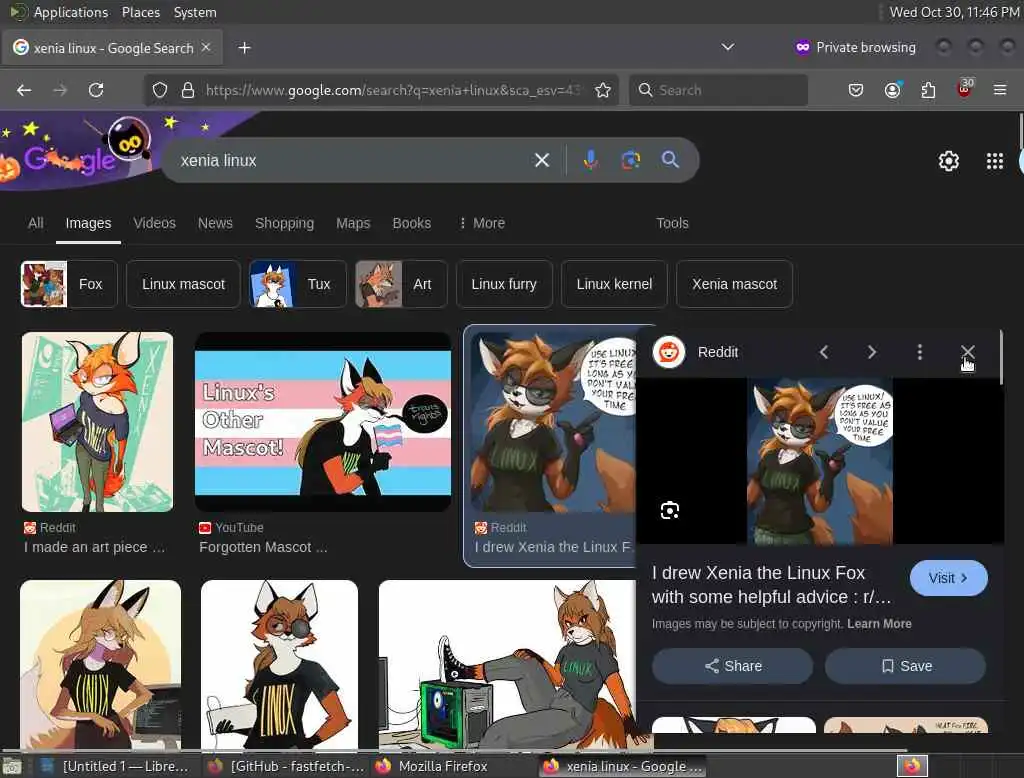Image resolution: width=1024 pixels, height=778 pixels.
Task: Open the System menu in top panel
Action: click(195, 12)
